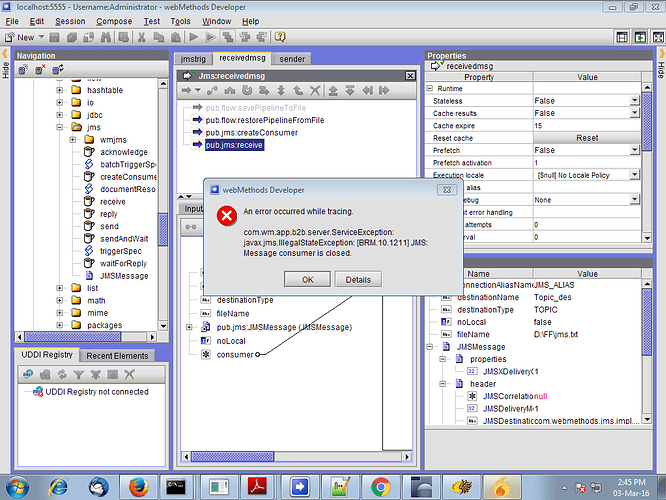Switch to the Recent Elements tab
666x500 pixels.
point(117,356)
